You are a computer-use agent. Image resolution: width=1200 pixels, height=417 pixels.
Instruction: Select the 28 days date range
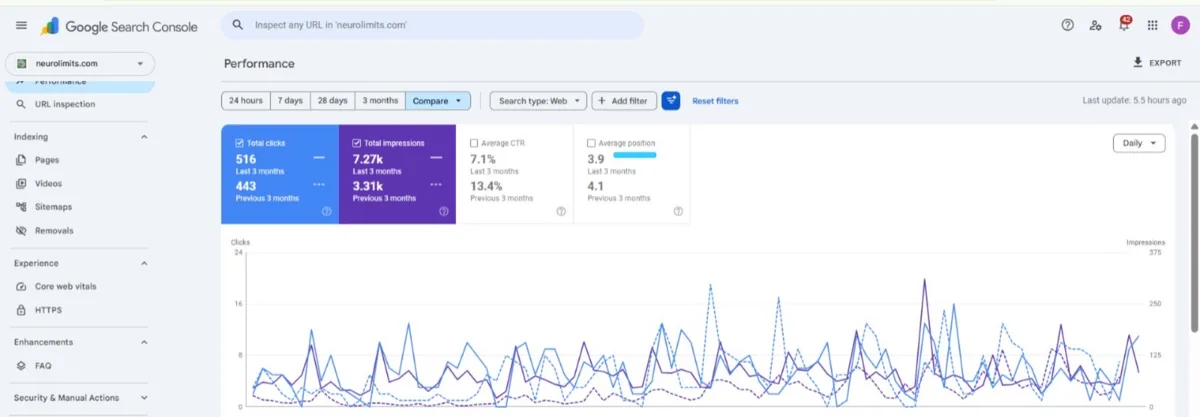(x=333, y=100)
